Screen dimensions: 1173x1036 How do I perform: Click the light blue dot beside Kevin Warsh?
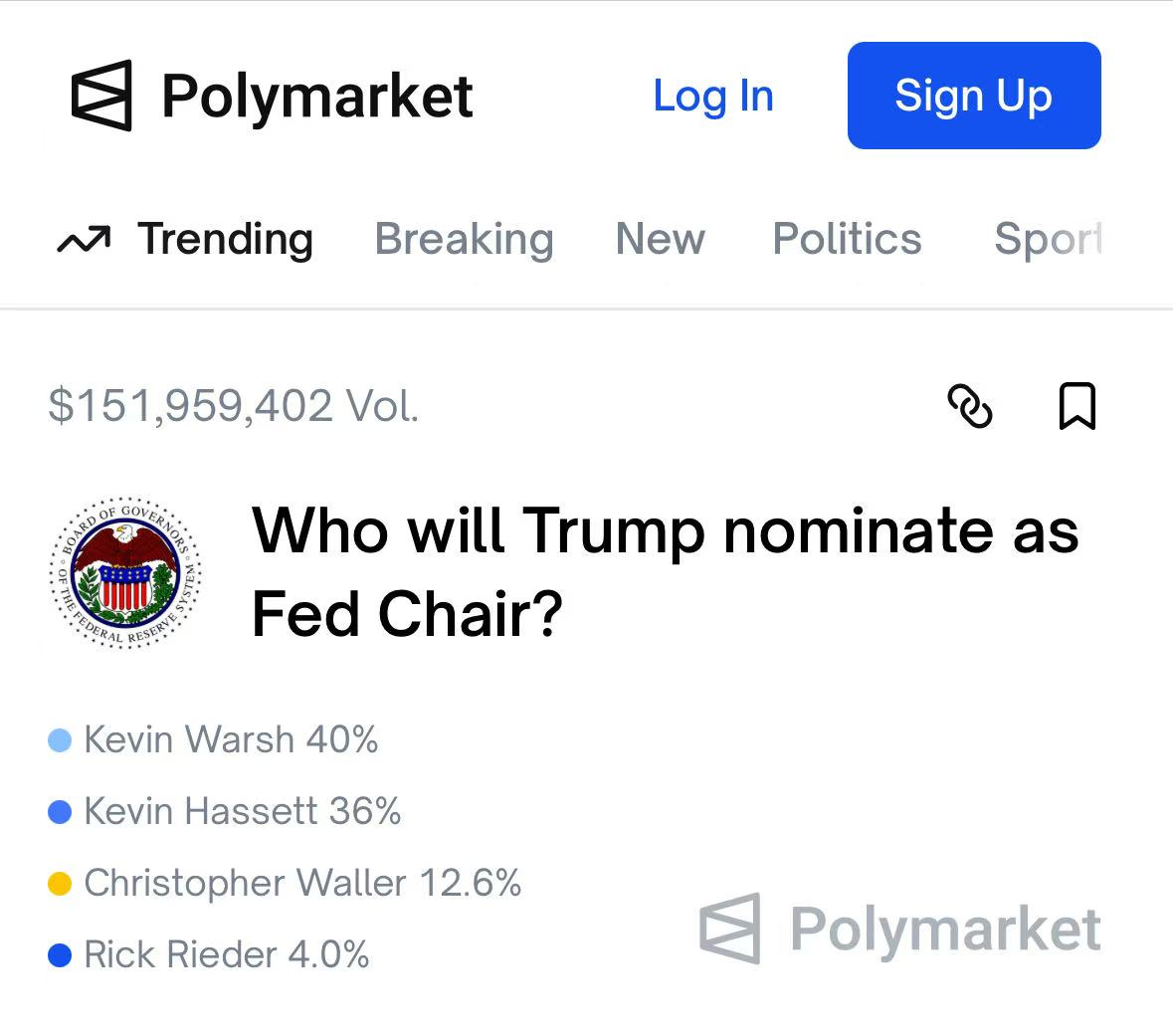pos(60,740)
